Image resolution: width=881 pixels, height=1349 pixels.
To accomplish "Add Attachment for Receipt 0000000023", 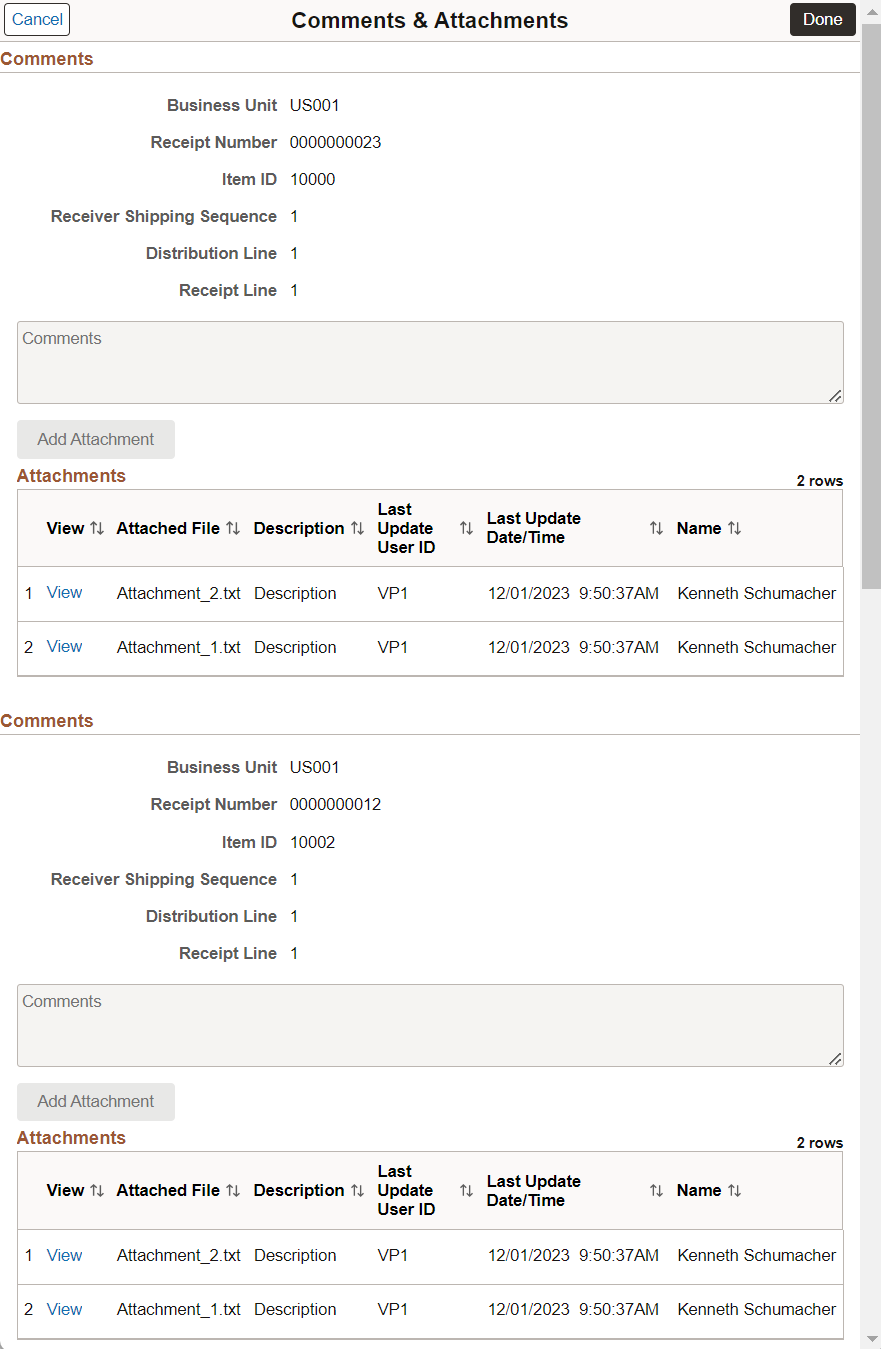I will (96, 439).
